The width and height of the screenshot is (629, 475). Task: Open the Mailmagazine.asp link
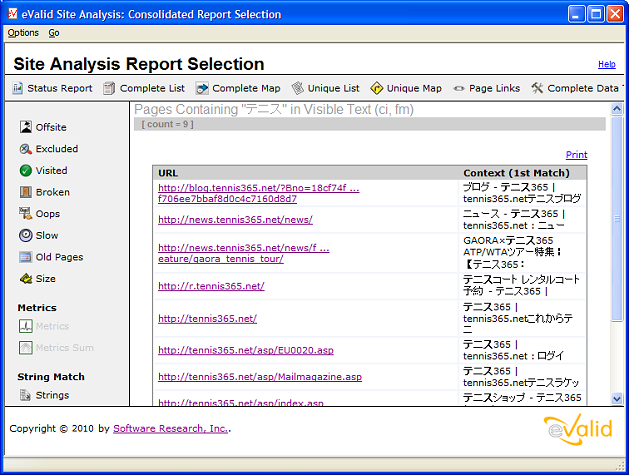260,377
